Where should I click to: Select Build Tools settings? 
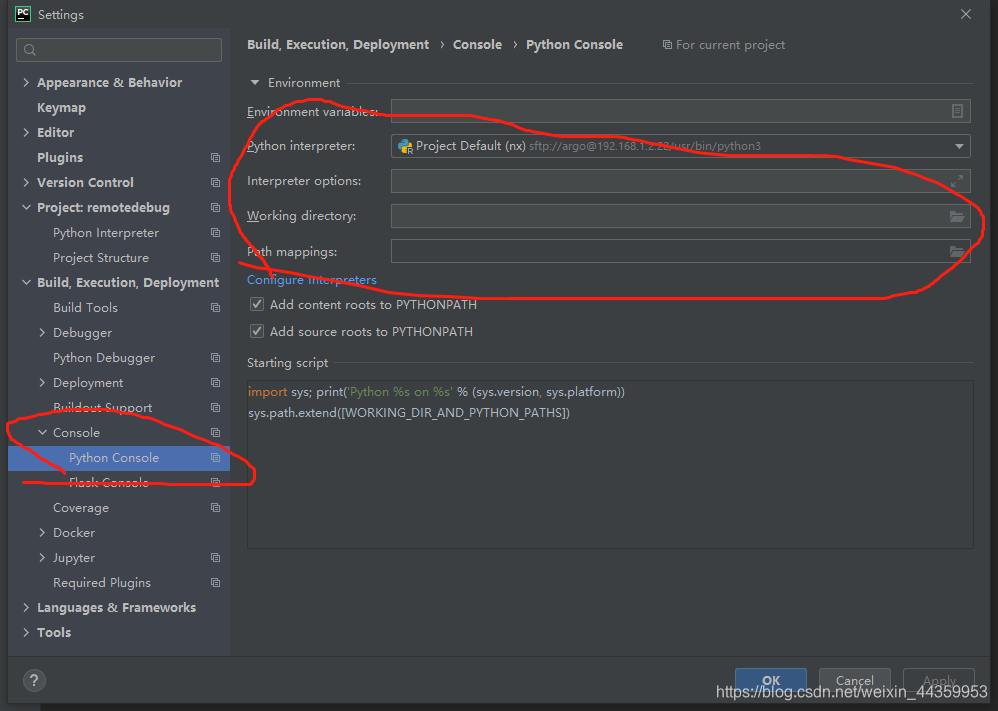point(85,307)
